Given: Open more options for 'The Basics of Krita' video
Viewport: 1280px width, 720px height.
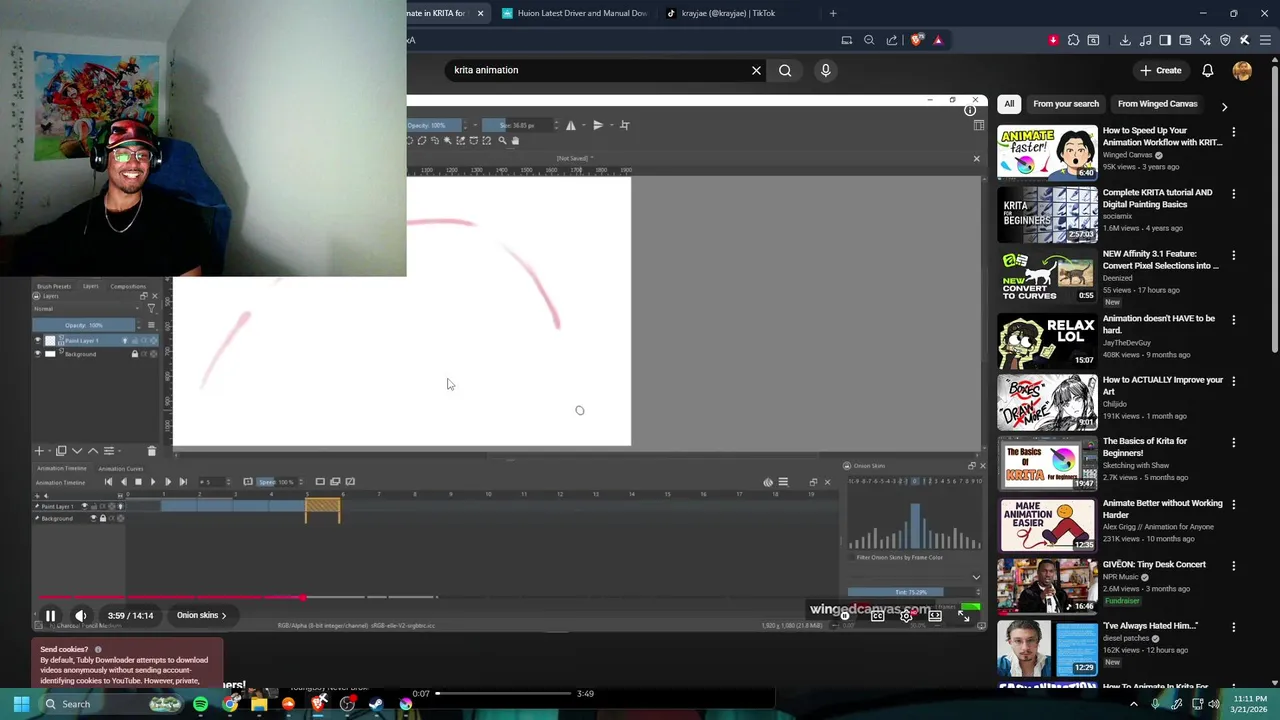Looking at the screenshot, I should tap(1233, 443).
